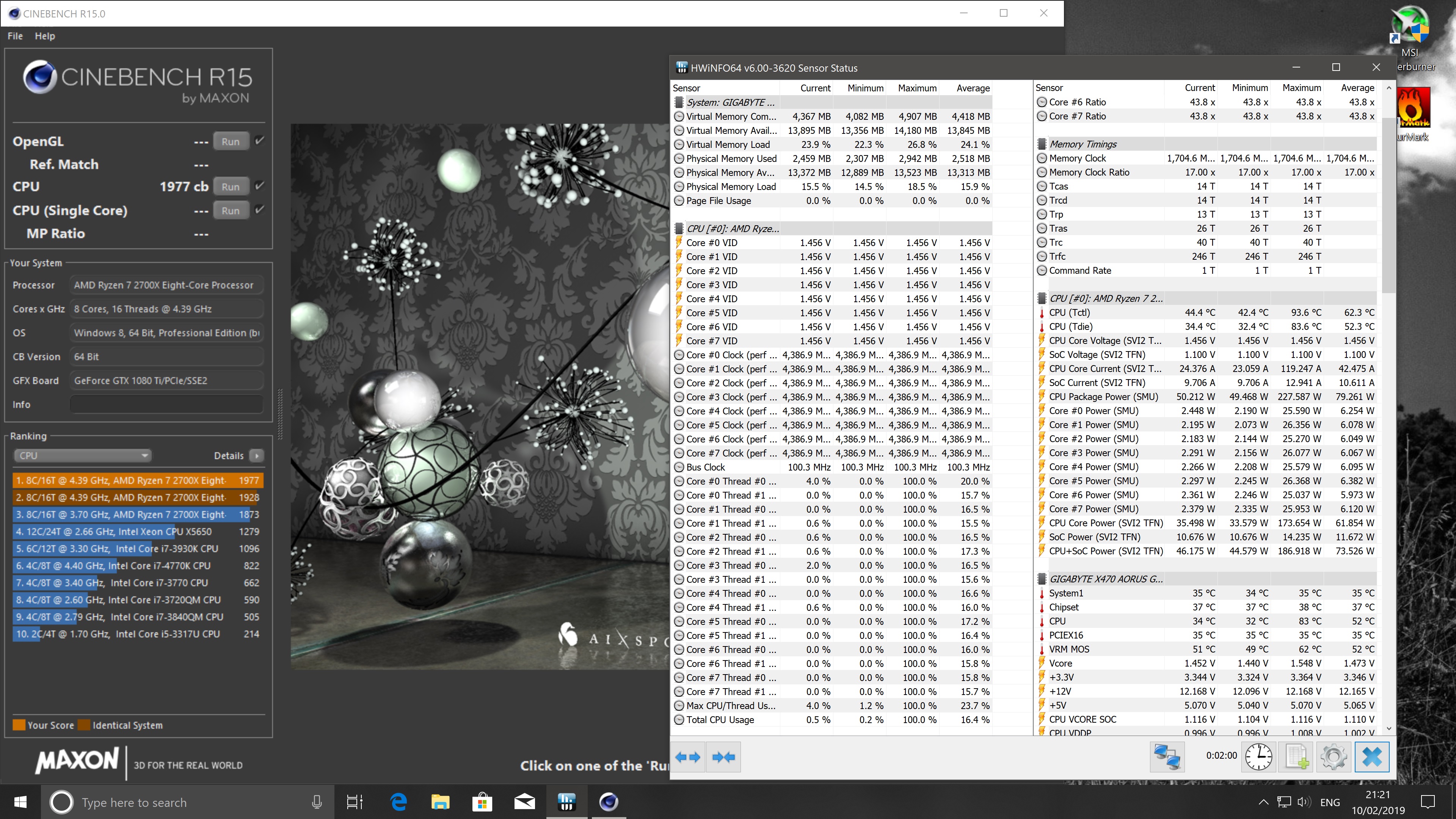Click HWiNFO scrollbar up arrow
This screenshot has height=819, width=1456.
pyautogui.click(x=1389, y=88)
